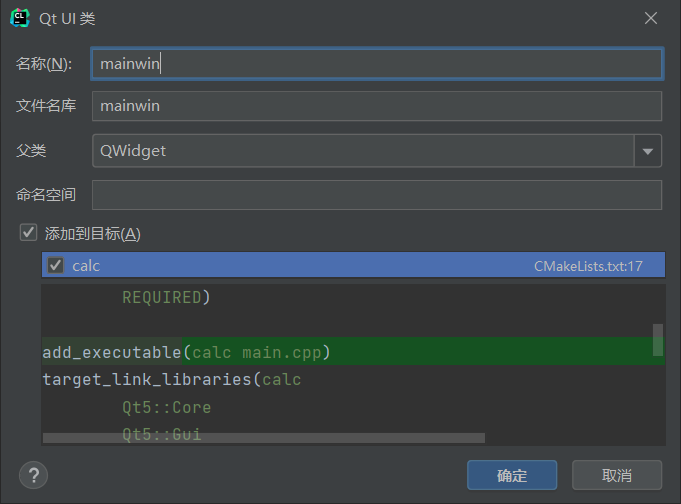681x504 pixels.
Task: Close the Qt UI class dialog
Action: pyautogui.click(x=651, y=18)
